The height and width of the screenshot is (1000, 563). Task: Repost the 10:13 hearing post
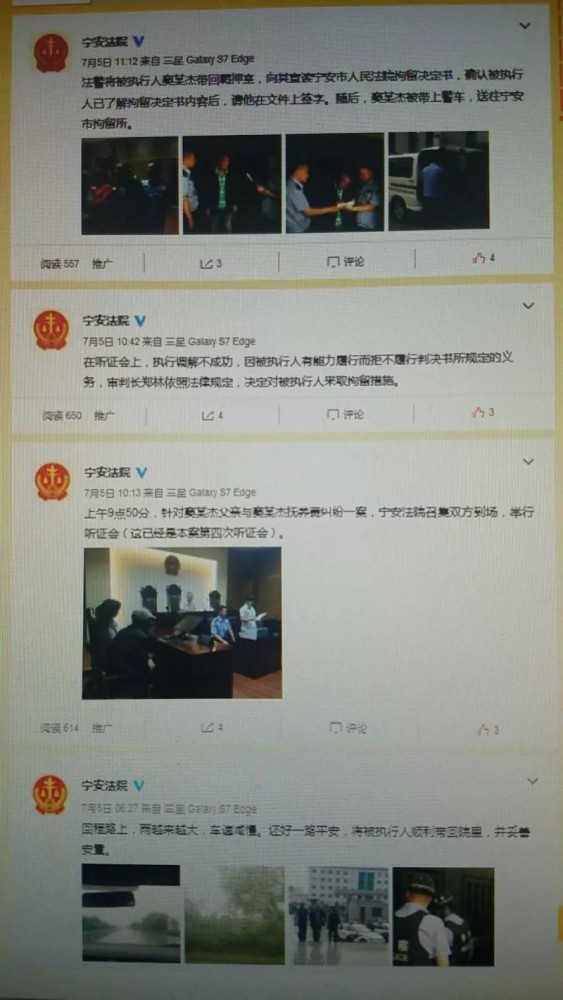pyautogui.click(x=212, y=727)
